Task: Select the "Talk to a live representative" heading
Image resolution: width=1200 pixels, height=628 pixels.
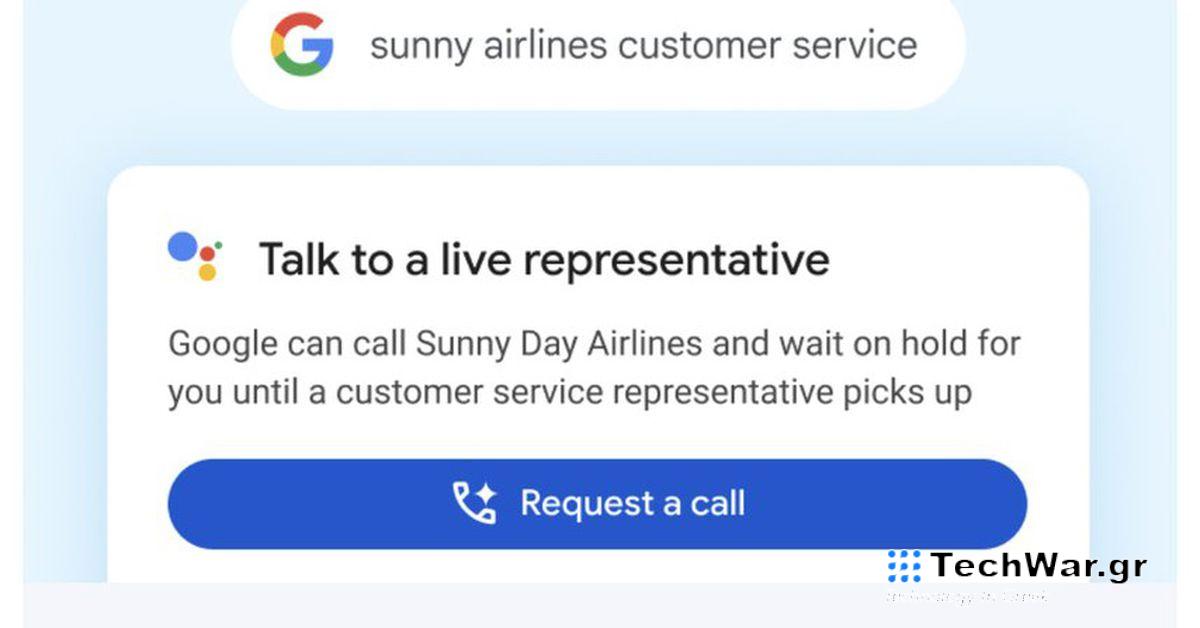Action: [544, 259]
